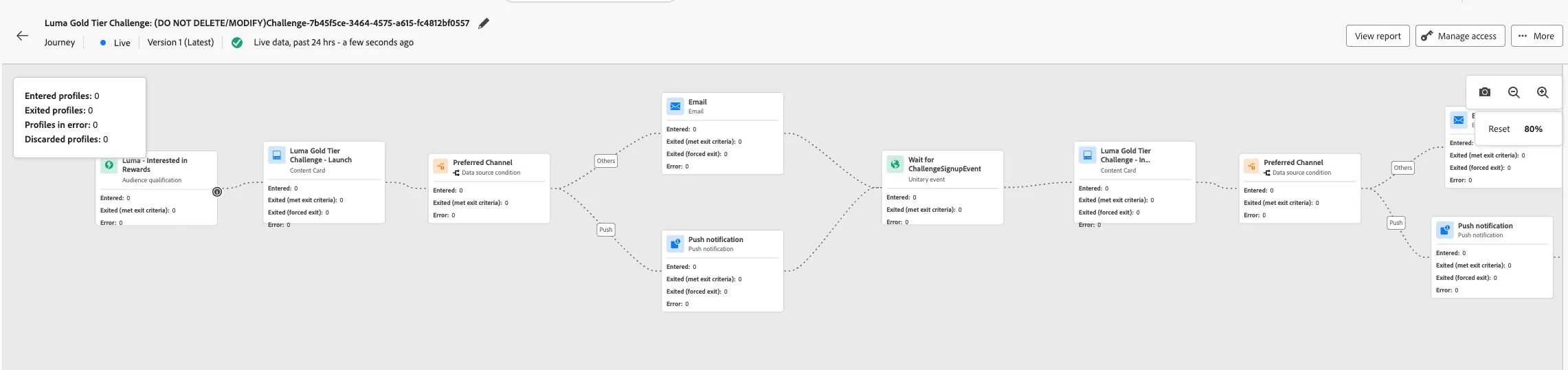Click the back arrow to leave journey

[x=23, y=36]
